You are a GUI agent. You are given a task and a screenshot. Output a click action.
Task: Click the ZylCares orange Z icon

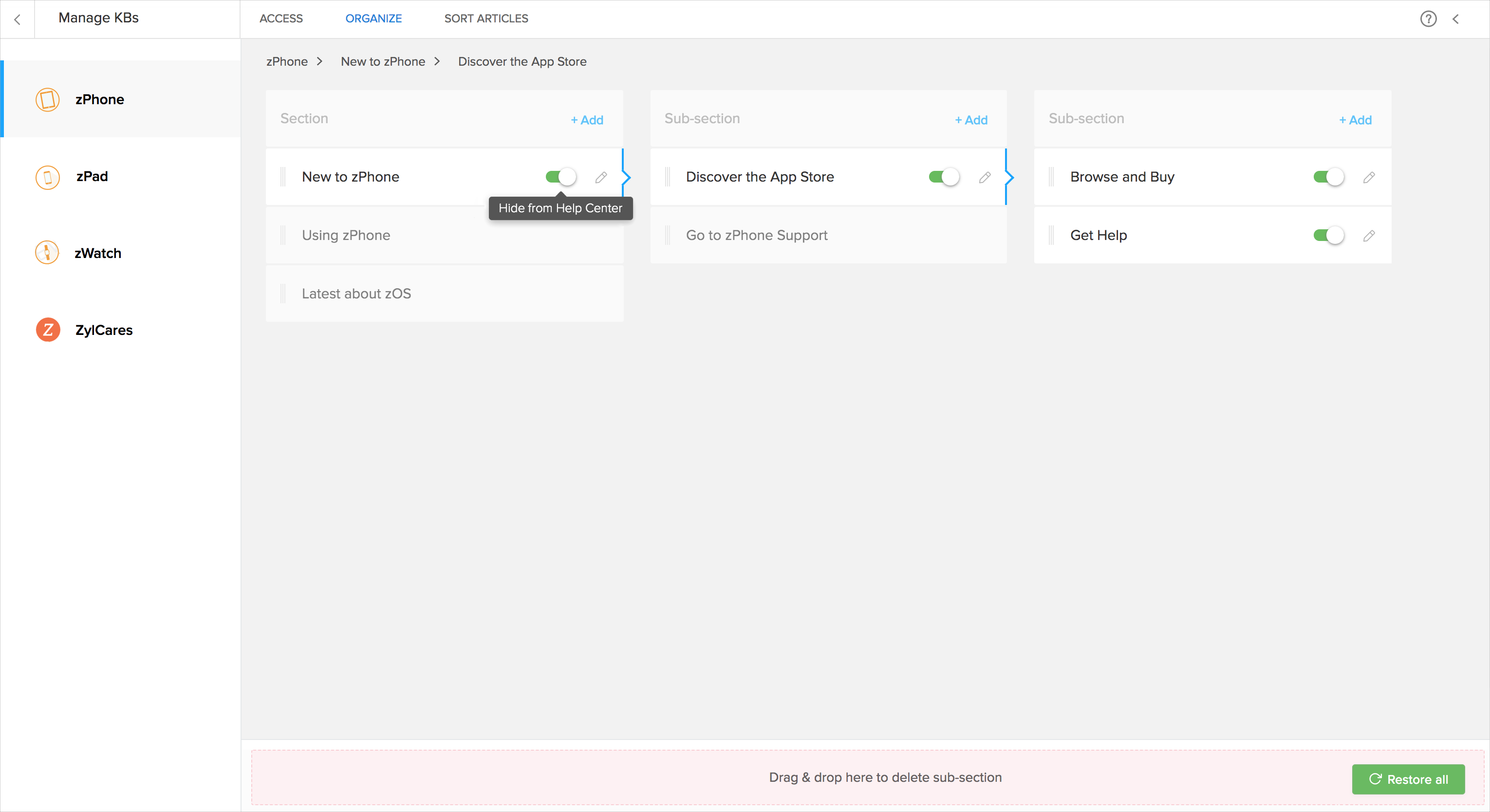[x=47, y=330]
